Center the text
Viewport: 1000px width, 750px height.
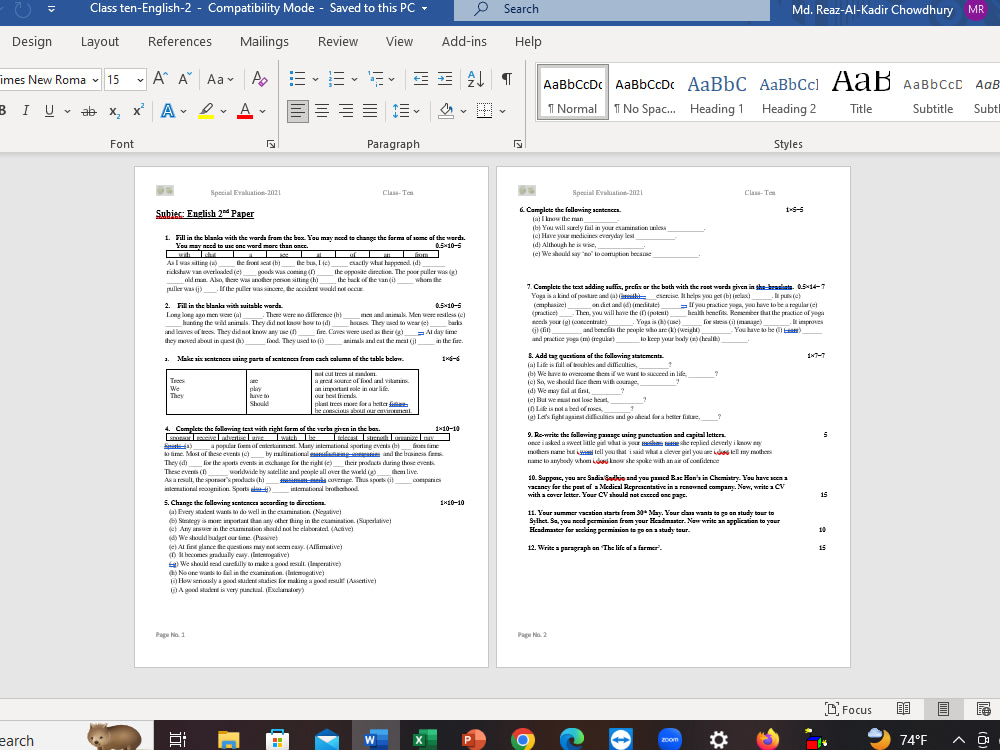[322, 111]
